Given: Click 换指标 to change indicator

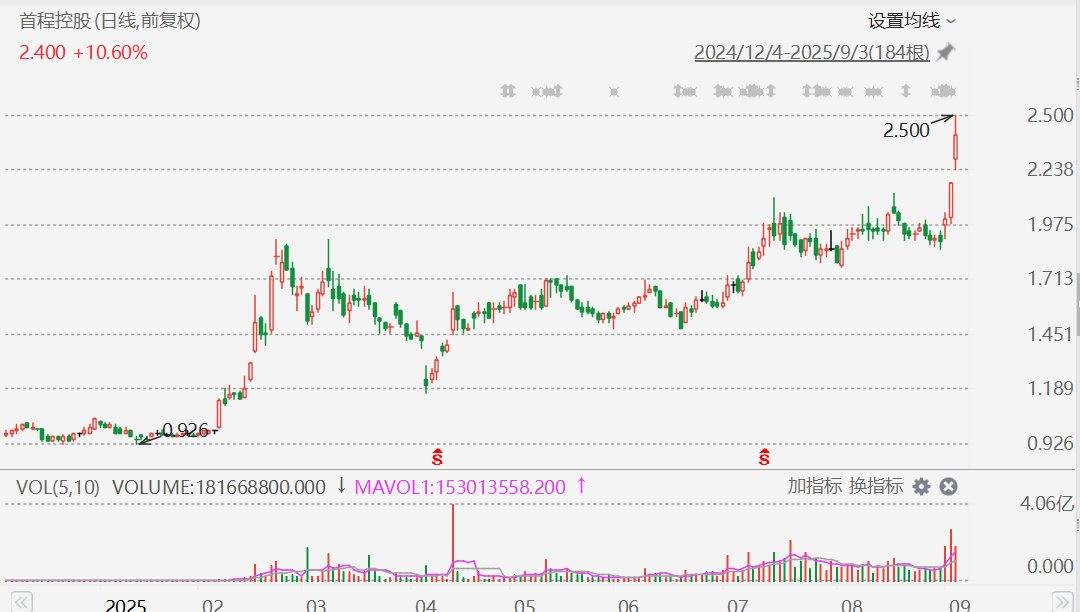Looking at the screenshot, I should coord(876,487).
